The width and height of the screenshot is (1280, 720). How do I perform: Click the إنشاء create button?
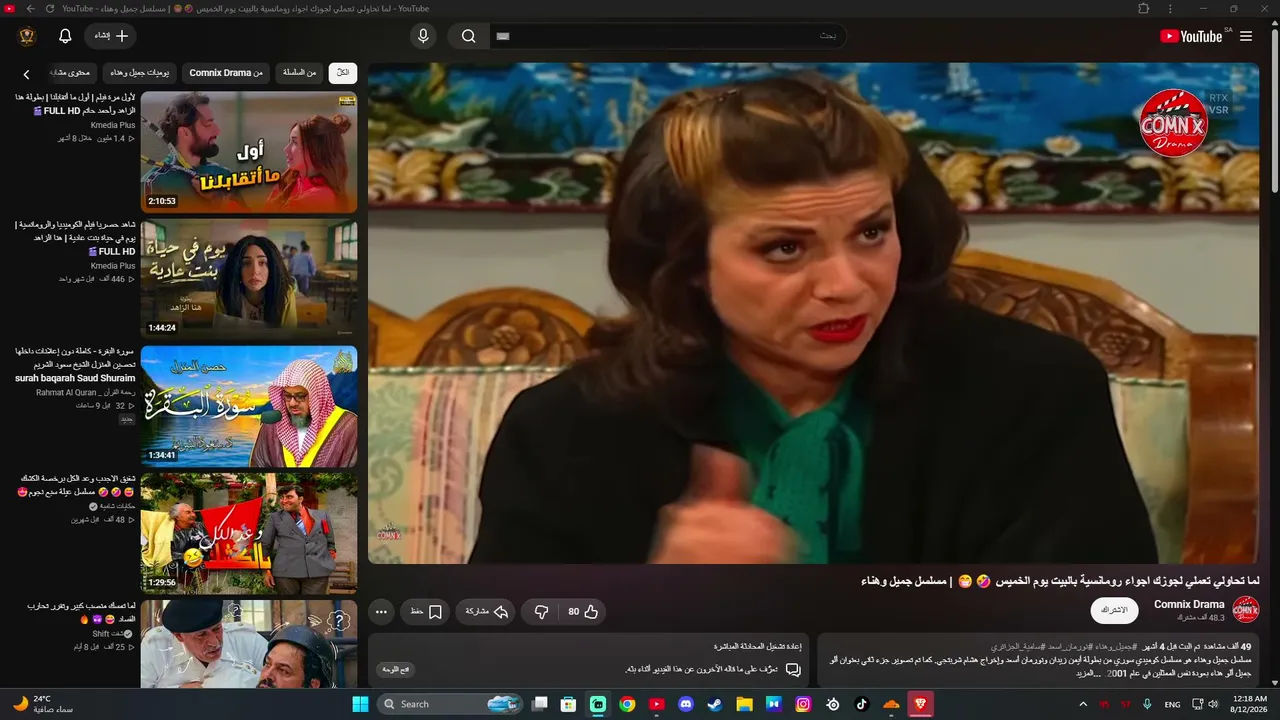[x=111, y=36]
